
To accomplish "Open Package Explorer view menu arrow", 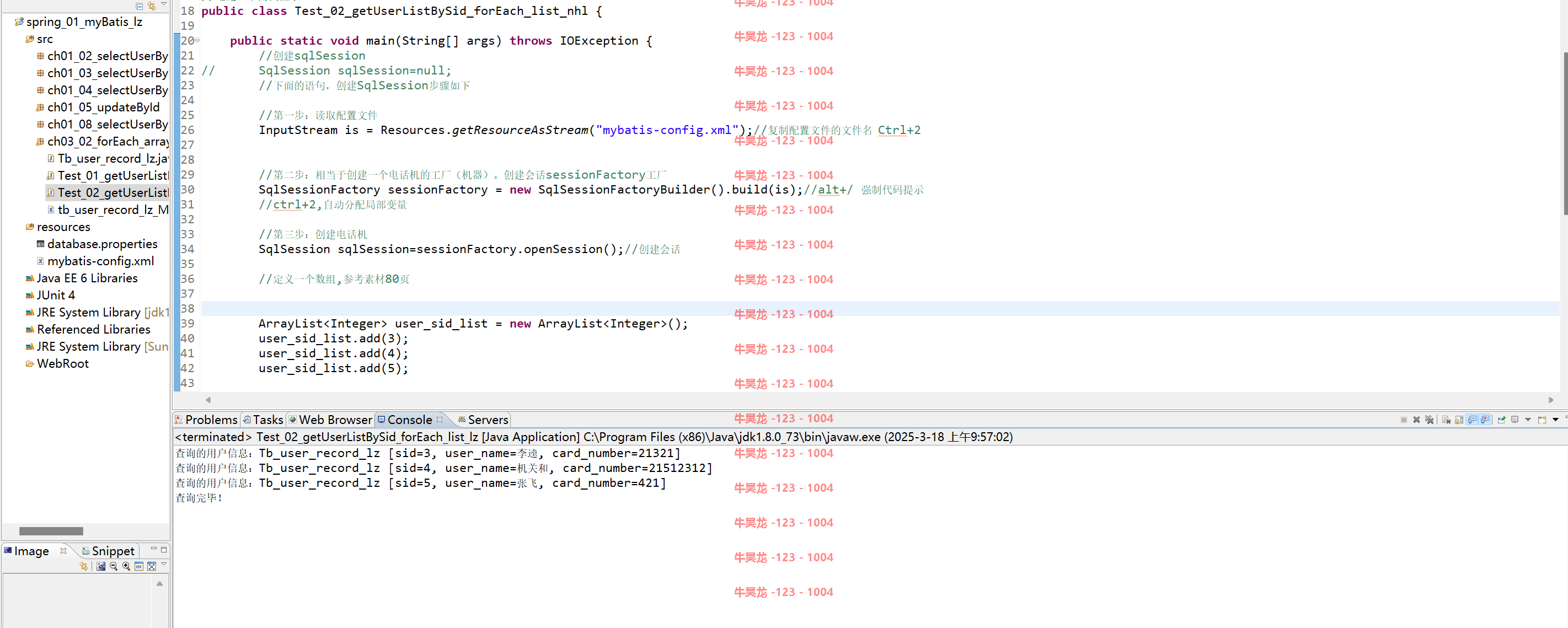I will [164, 4].
